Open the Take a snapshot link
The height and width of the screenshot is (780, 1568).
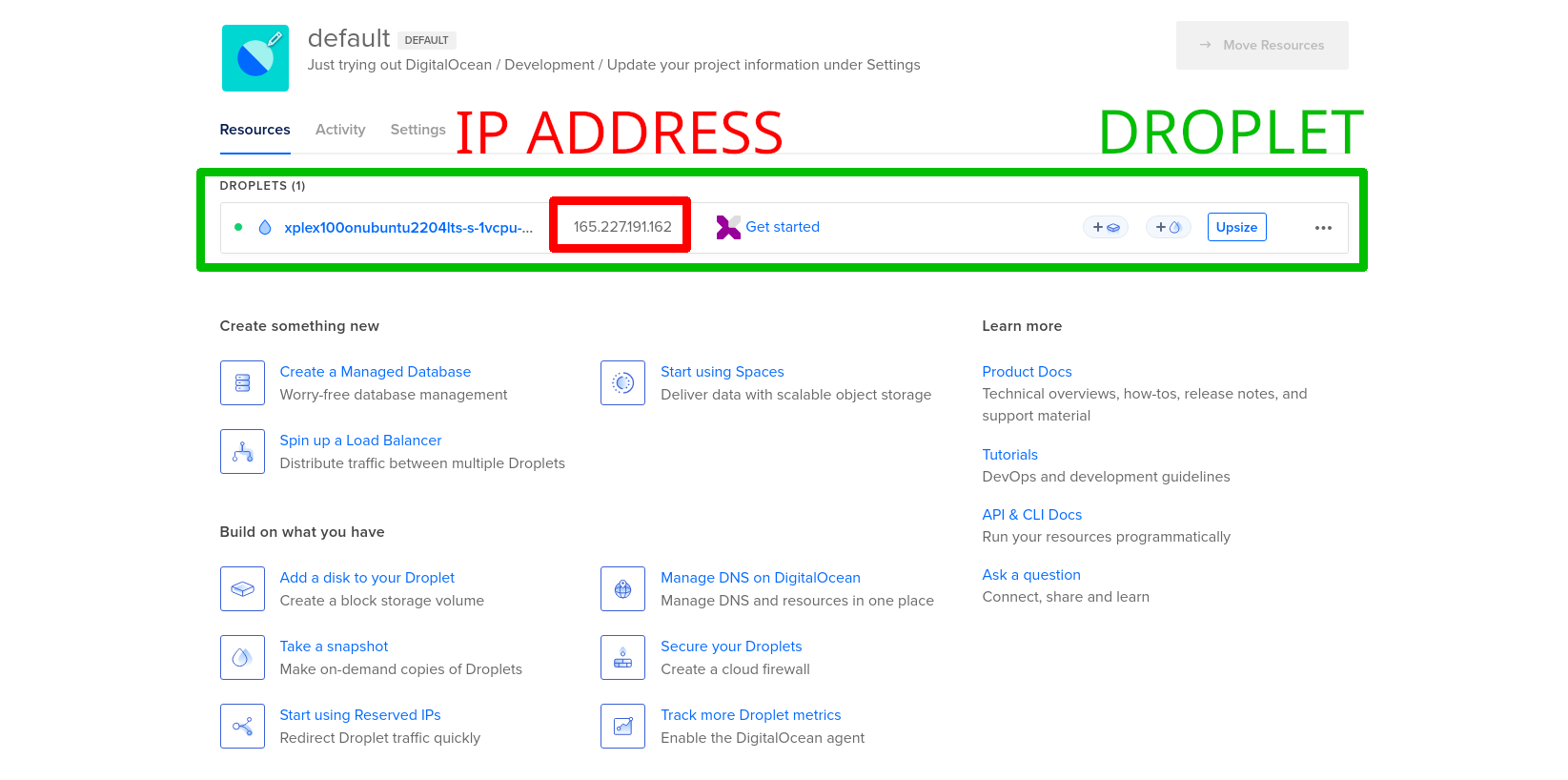[334, 647]
